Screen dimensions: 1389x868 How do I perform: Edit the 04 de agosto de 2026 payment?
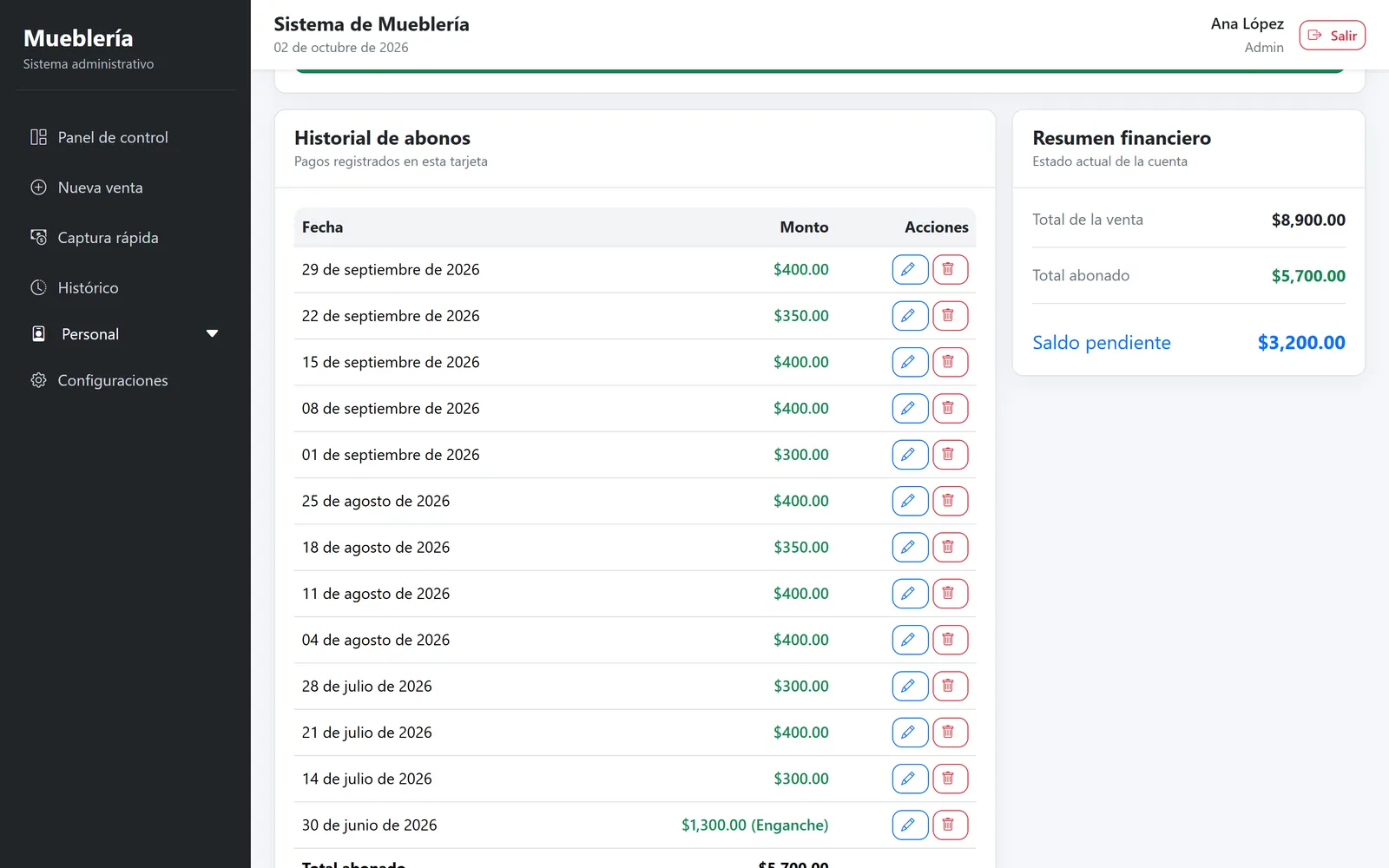tap(910, 640)
